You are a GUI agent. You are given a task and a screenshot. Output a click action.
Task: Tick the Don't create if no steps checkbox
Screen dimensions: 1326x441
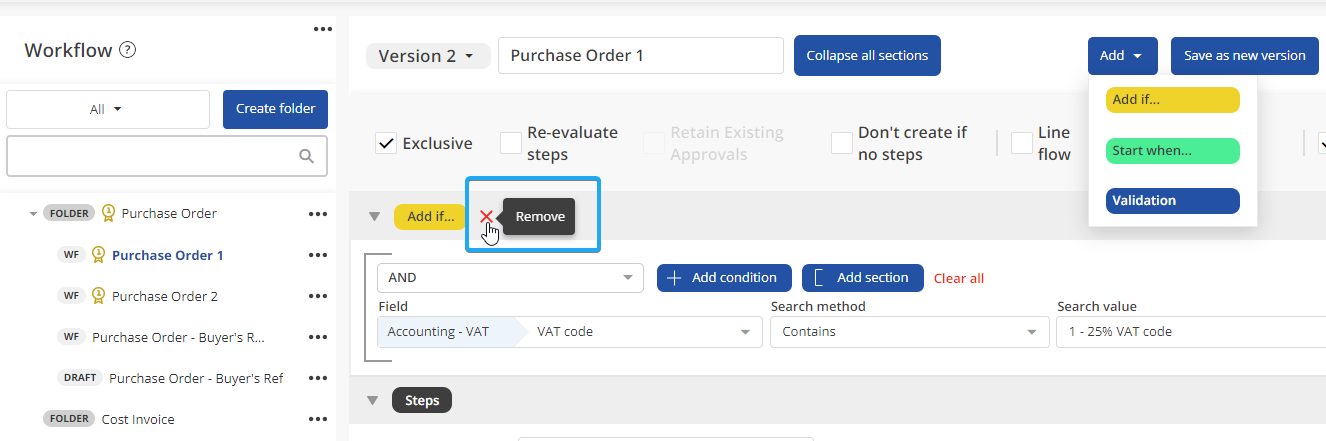(x=842, y=143)
